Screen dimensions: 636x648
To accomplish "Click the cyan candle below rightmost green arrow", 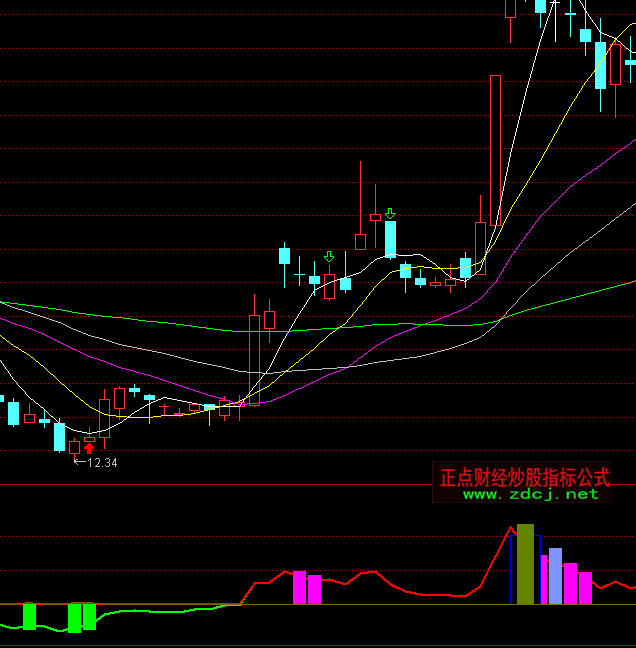I will tap(390, 240).
